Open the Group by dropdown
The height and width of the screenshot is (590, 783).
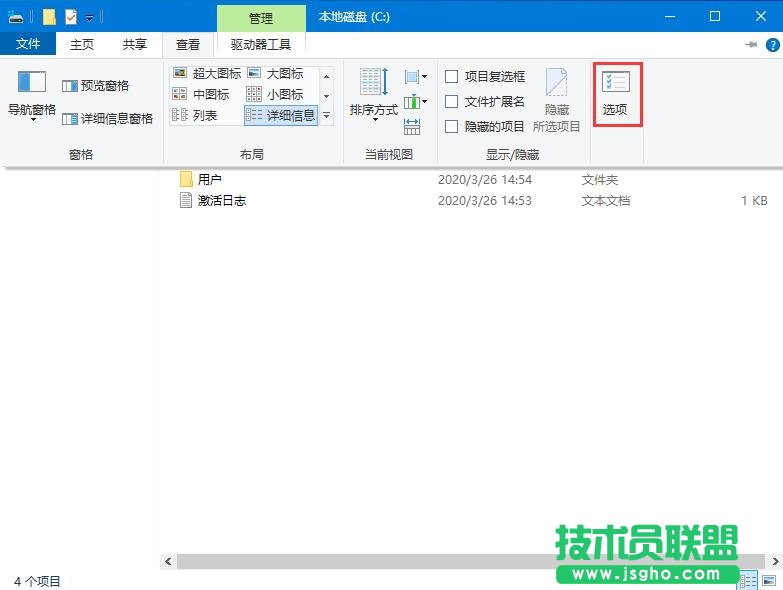click(x=416, y=77)
